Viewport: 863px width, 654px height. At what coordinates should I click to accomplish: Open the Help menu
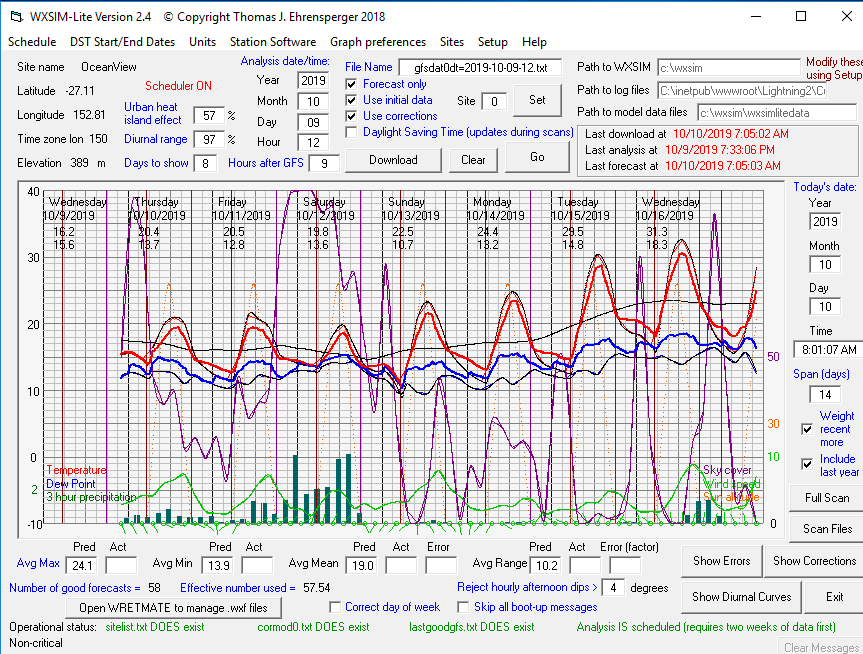[x=534, y=42]
